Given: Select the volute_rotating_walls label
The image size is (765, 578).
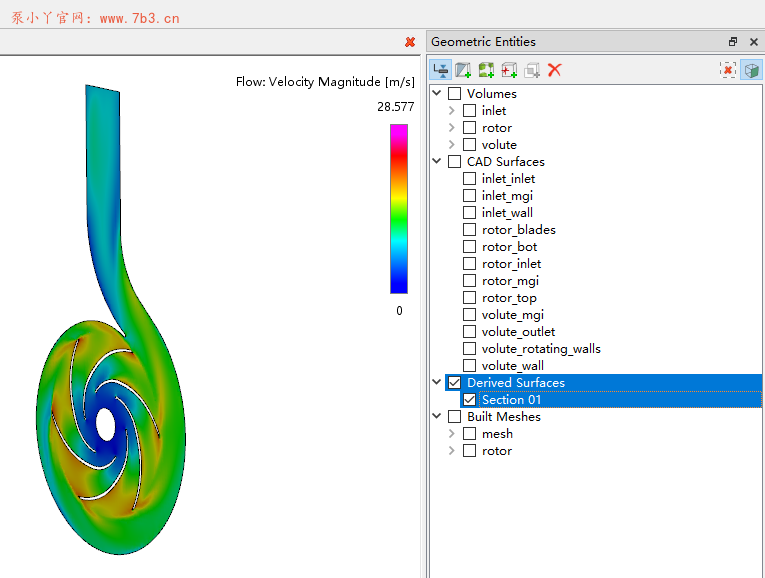Looking at the screenshot, I should coord(541,349).
